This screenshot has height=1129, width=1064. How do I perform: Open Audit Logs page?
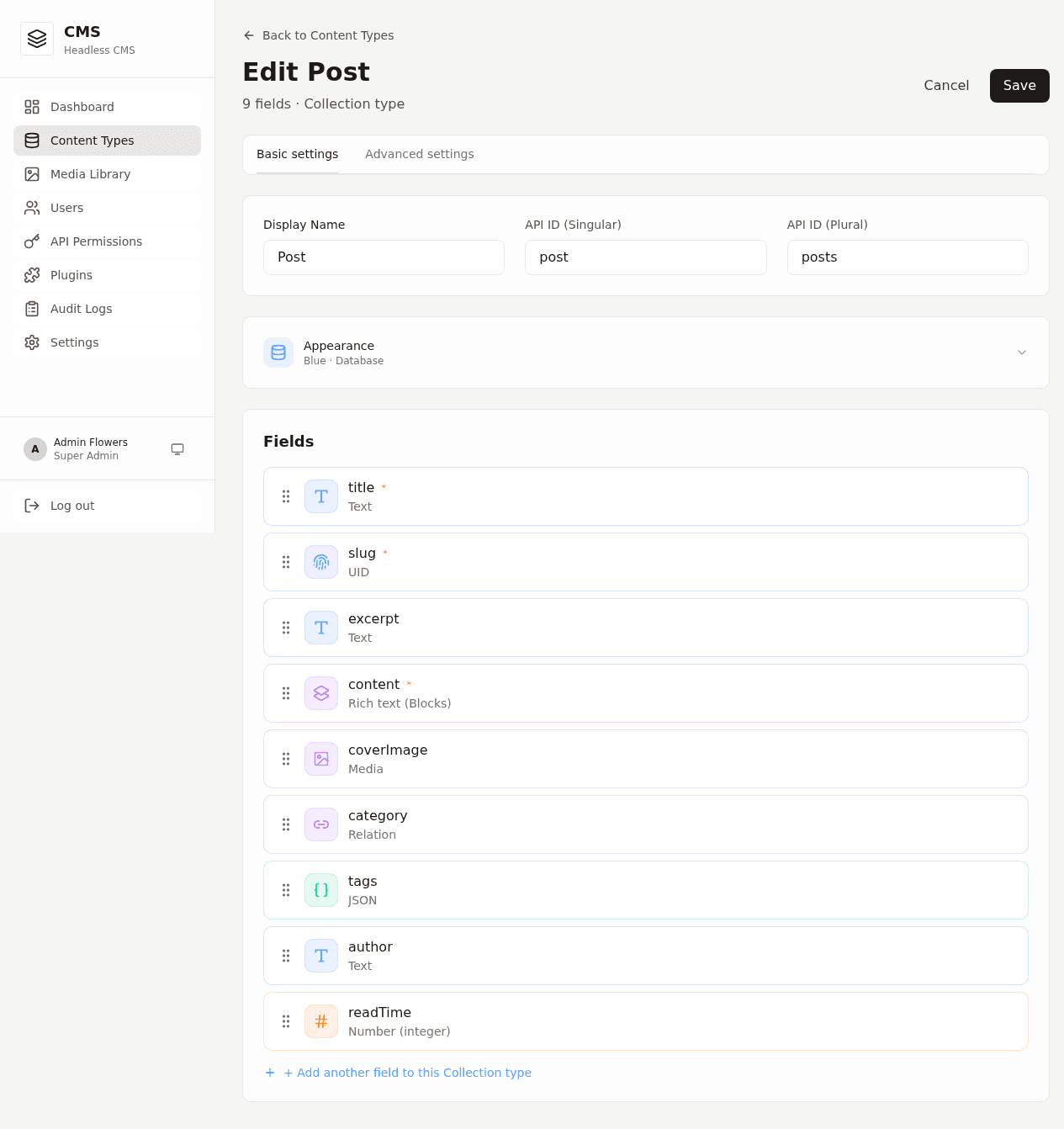point(107,309)
